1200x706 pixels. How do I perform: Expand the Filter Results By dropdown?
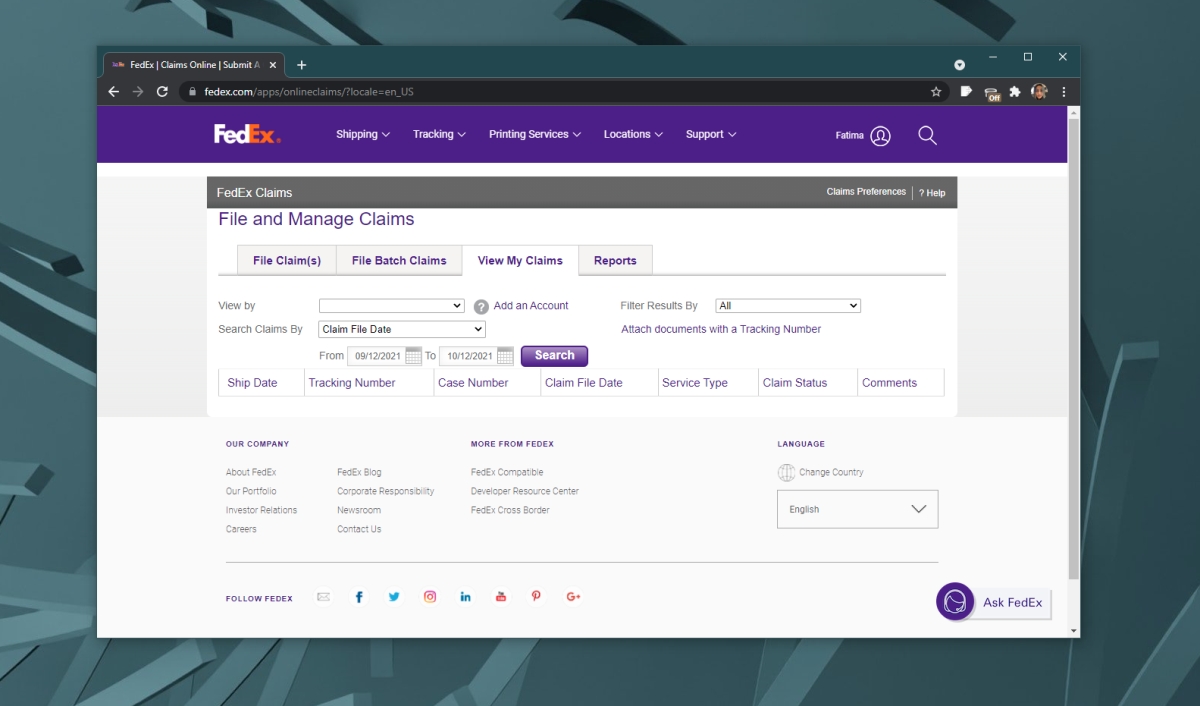[788, 306]
